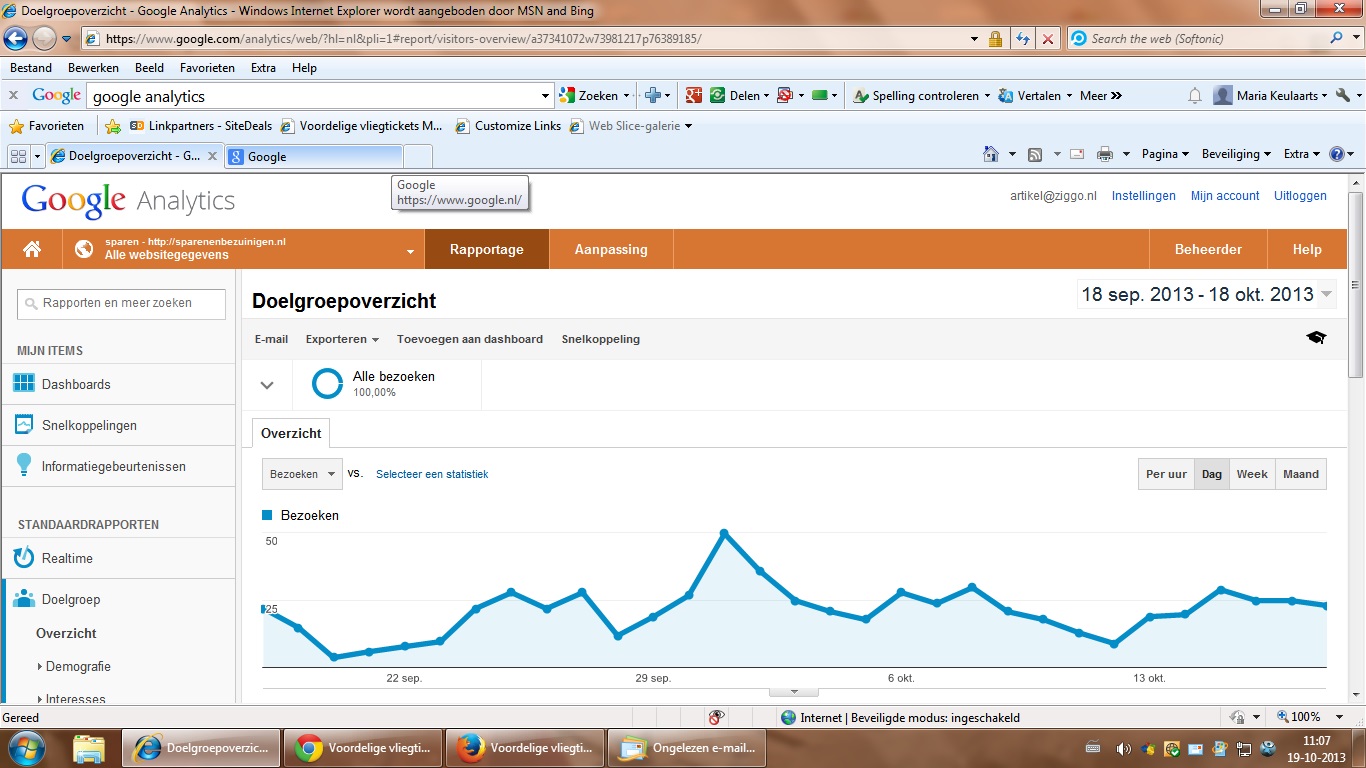Click the Instellingen link
The image size is (1366, 768).
(x=1144, y=196)
